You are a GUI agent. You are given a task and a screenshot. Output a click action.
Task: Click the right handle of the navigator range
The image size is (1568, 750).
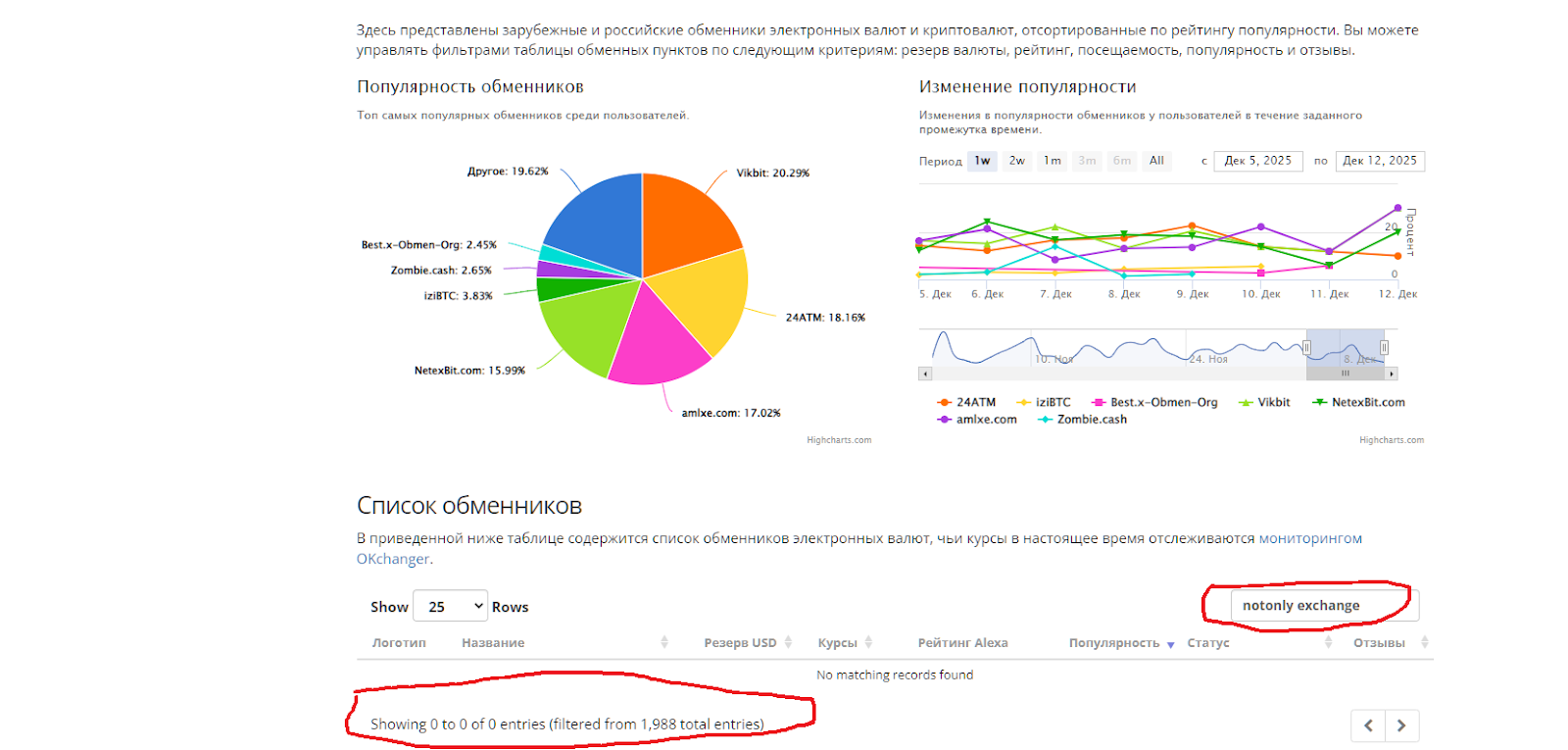(1384, 347)
